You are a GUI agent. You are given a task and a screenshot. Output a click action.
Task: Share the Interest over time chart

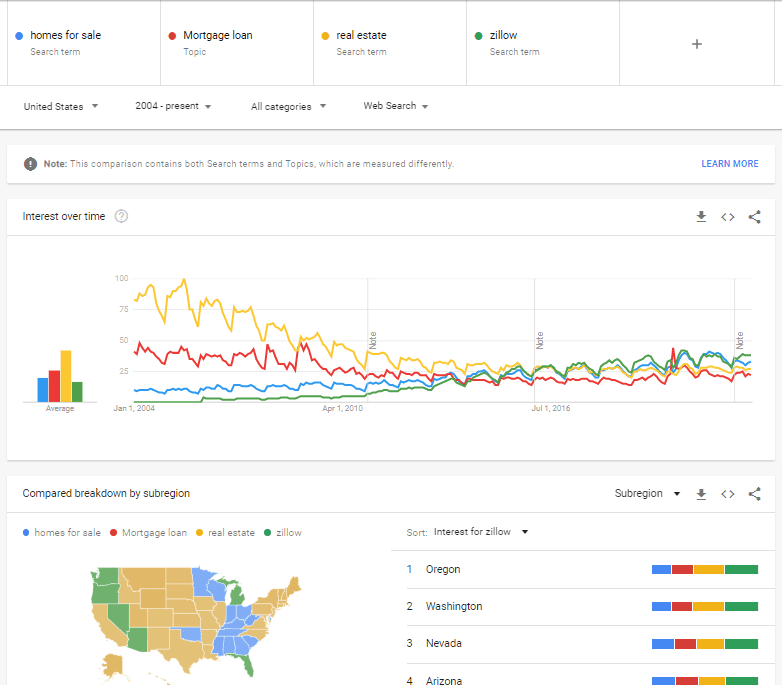755,217
